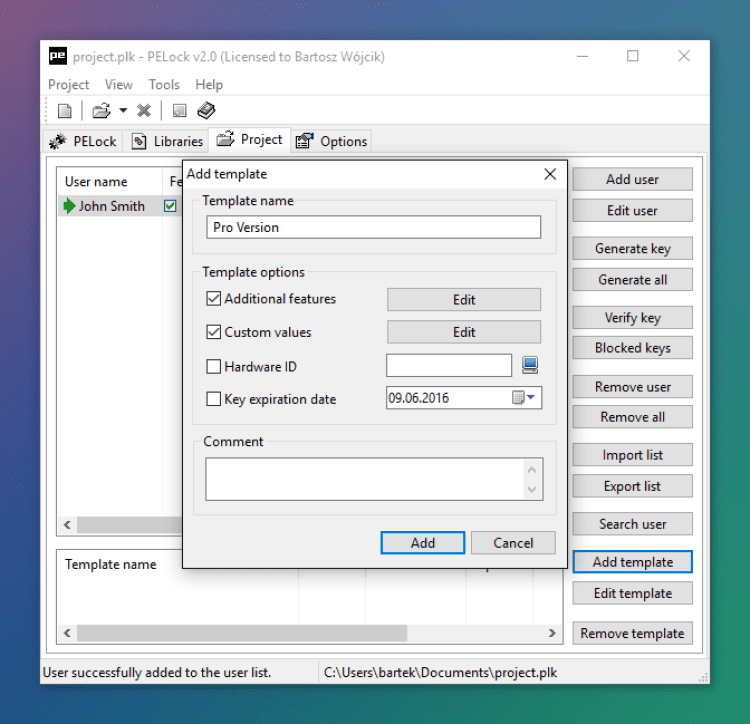Viewport: 750px width, 724px height.
Task: Click the Search user button
Action: [632, 524]
